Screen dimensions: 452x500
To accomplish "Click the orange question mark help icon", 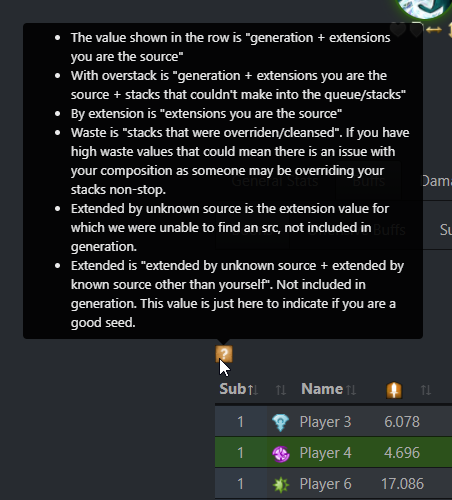I will click(x=224, y=354).
